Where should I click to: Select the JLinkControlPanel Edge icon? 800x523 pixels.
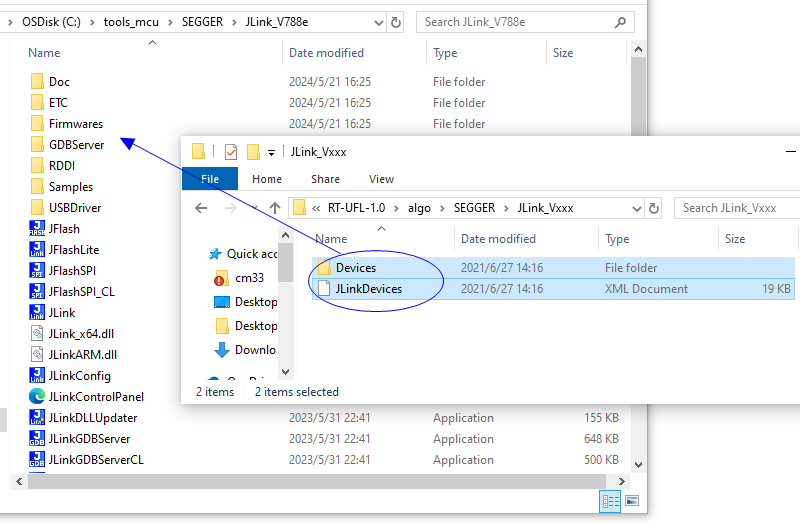37,396
